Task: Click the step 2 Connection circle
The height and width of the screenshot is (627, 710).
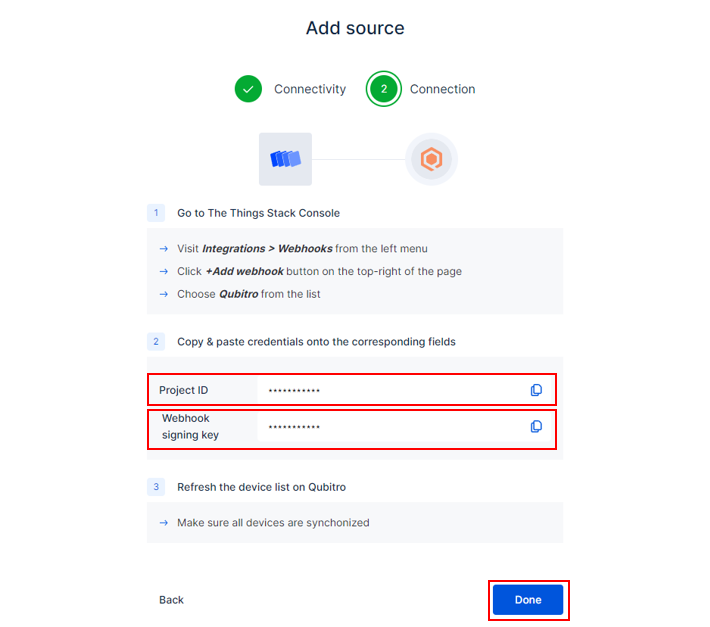Action: 383,89
